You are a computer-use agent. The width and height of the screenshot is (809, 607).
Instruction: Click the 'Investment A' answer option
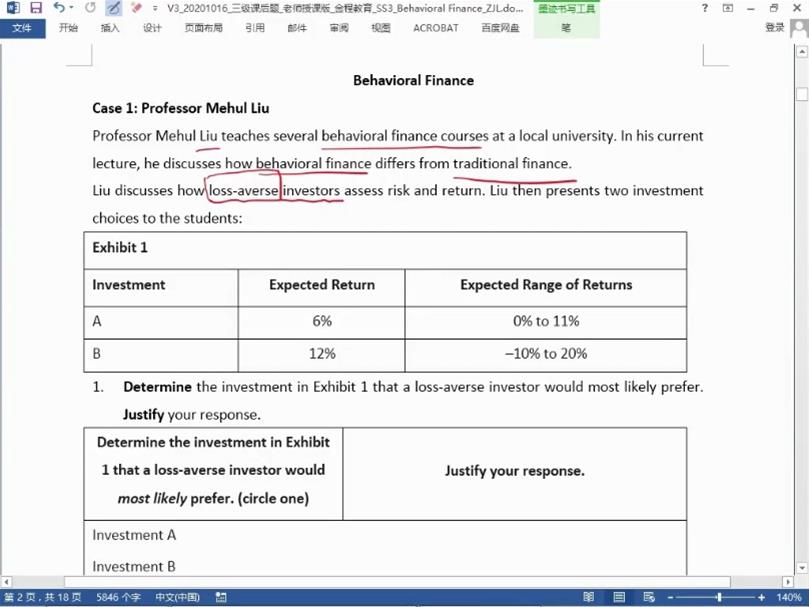[x=134, y=535]
